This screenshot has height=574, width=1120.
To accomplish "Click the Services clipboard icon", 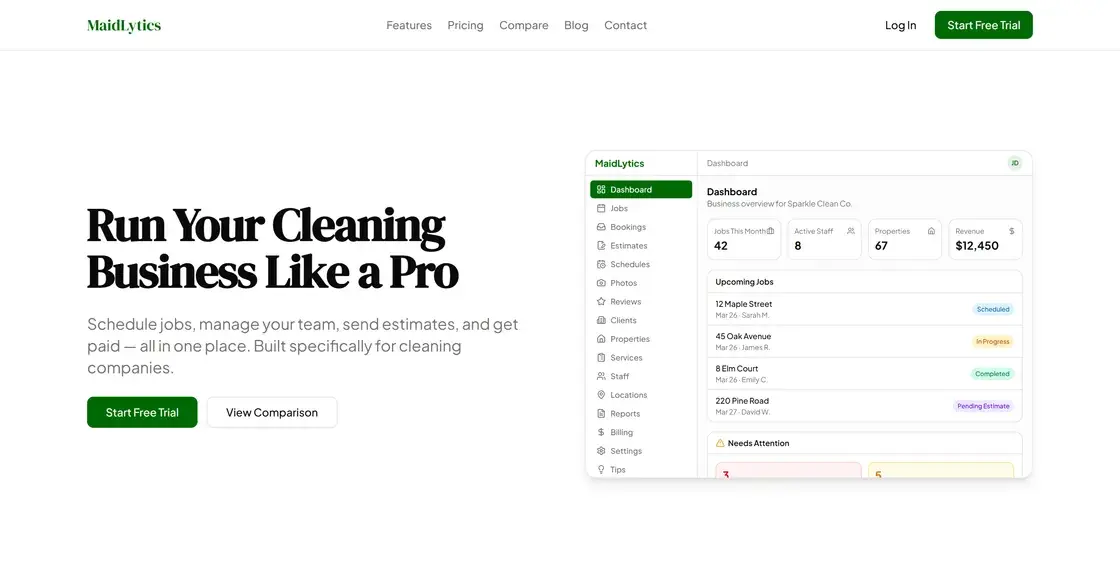I will tap(601, 358).
